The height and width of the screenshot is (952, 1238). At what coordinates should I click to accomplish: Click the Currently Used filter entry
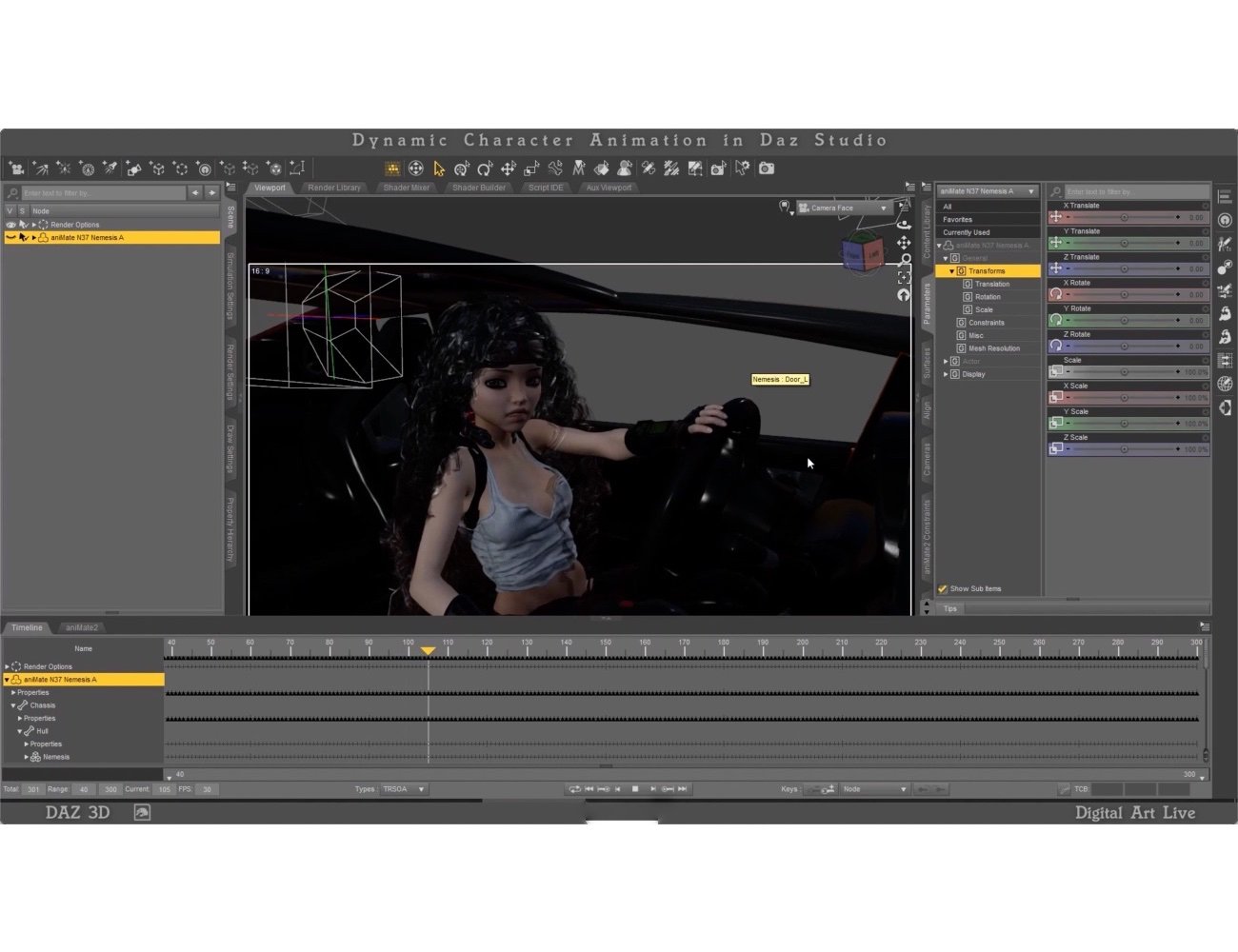(x=968, y=231)
